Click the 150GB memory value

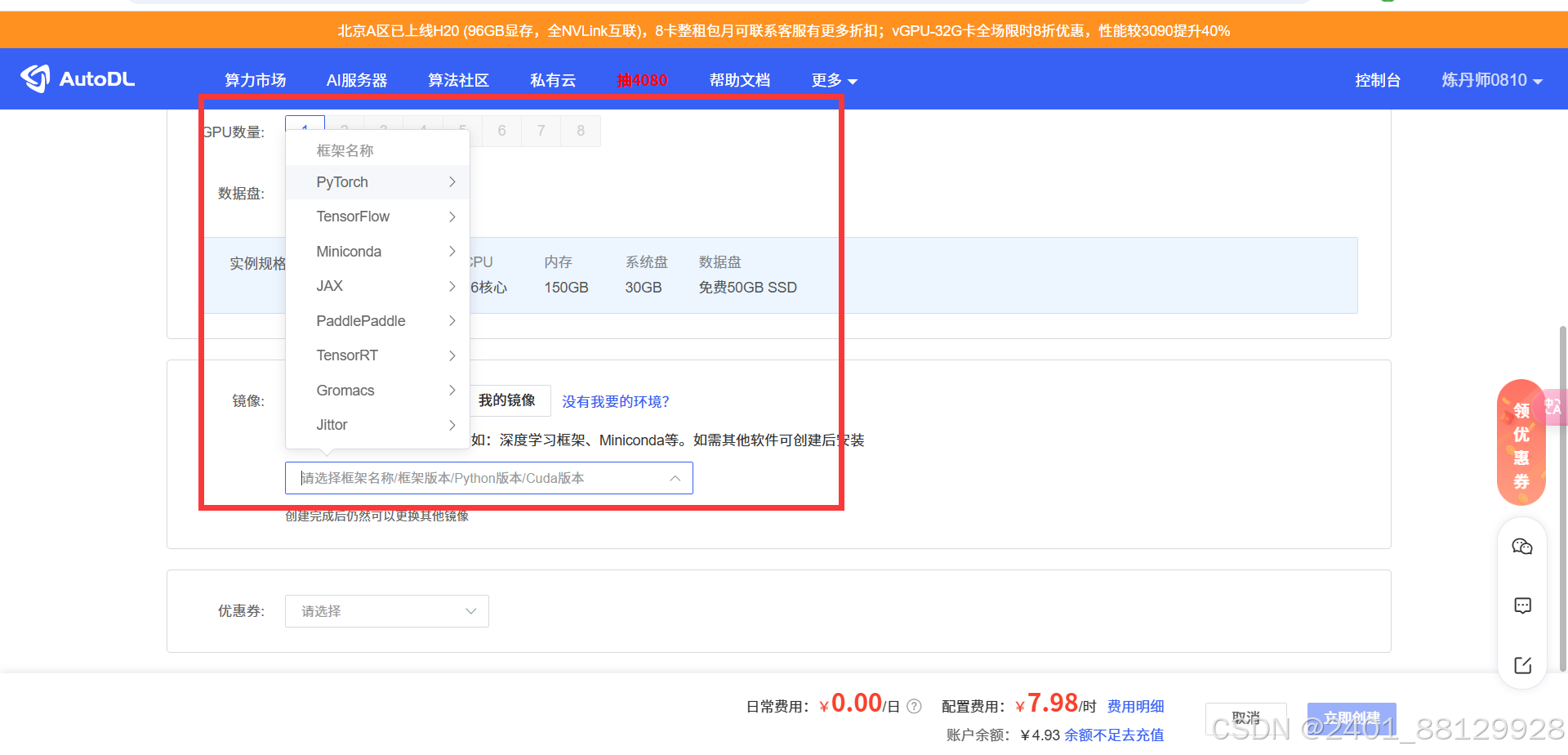[x=566, y=288]
